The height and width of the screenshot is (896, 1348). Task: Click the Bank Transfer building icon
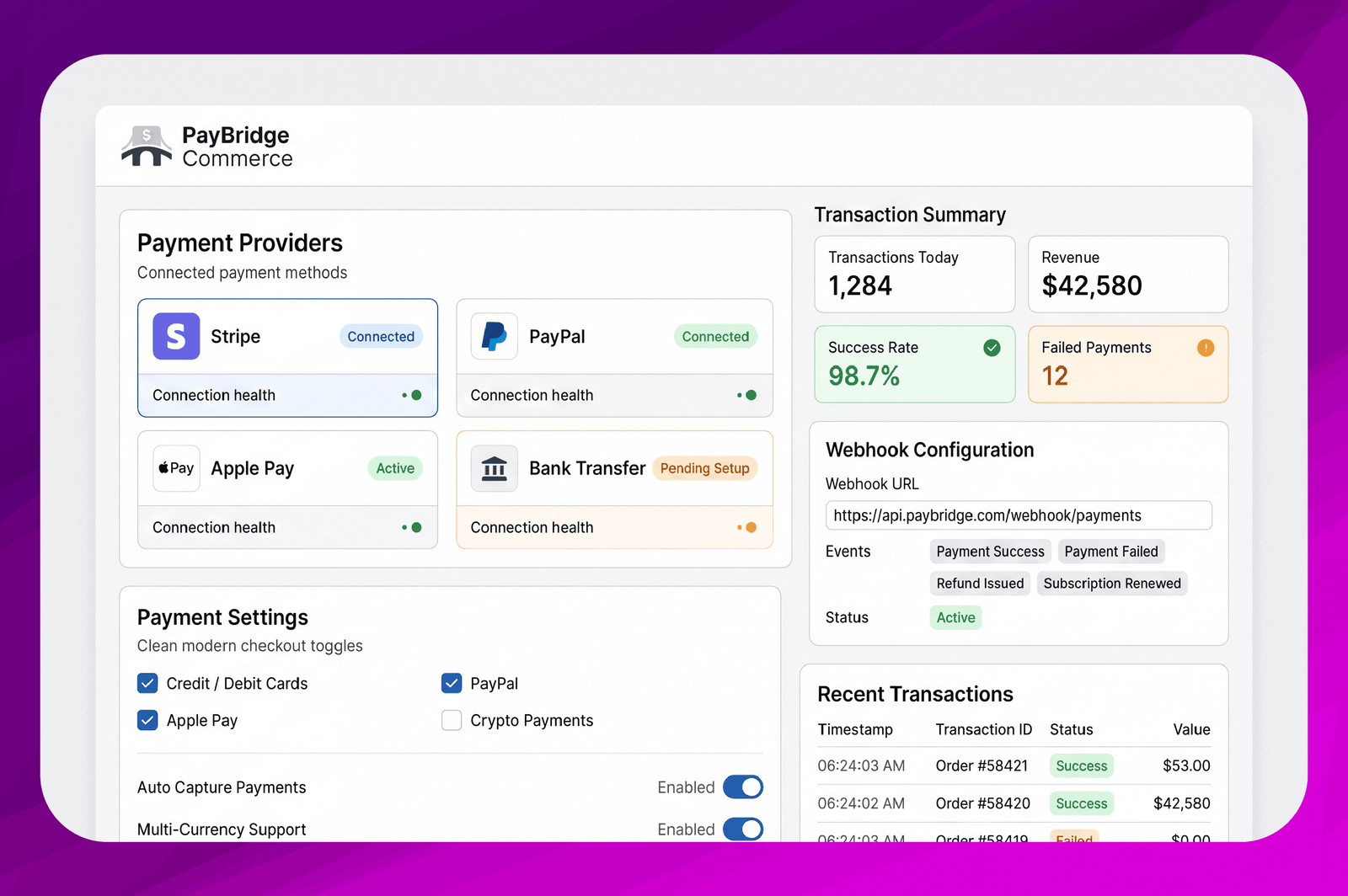pos(494,468)
